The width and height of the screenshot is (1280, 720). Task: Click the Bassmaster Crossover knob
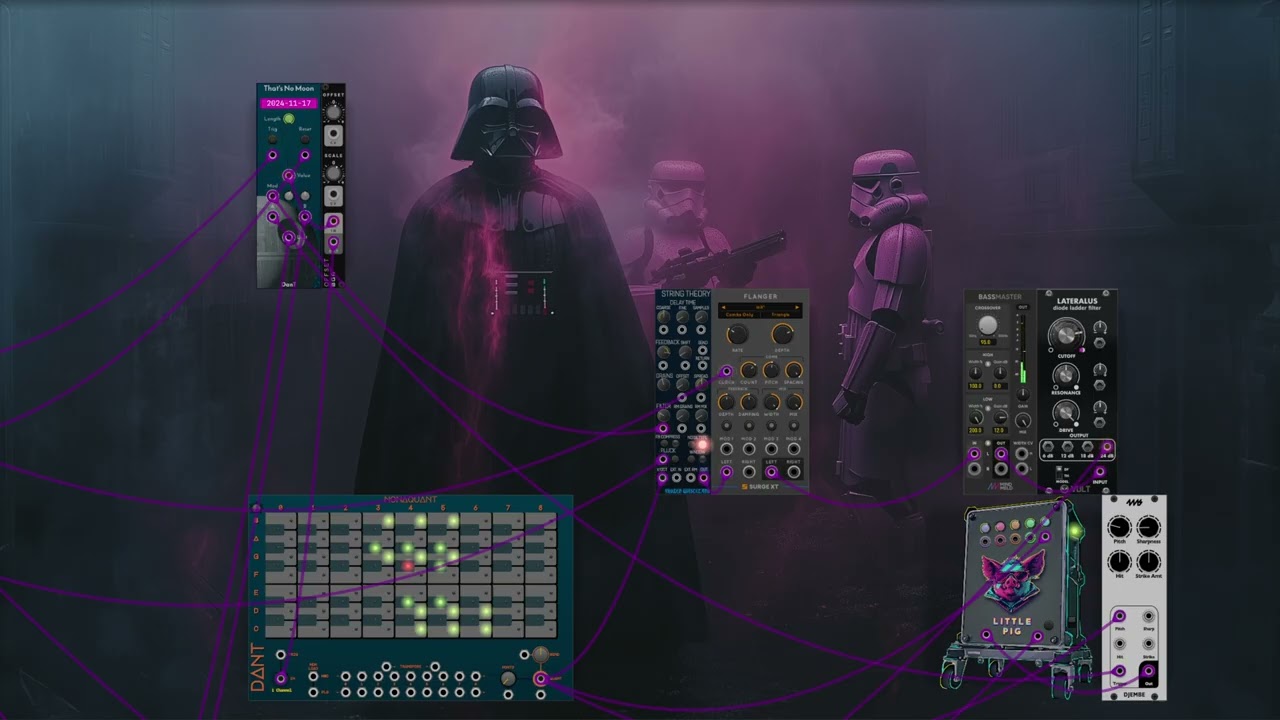(988, 325)
